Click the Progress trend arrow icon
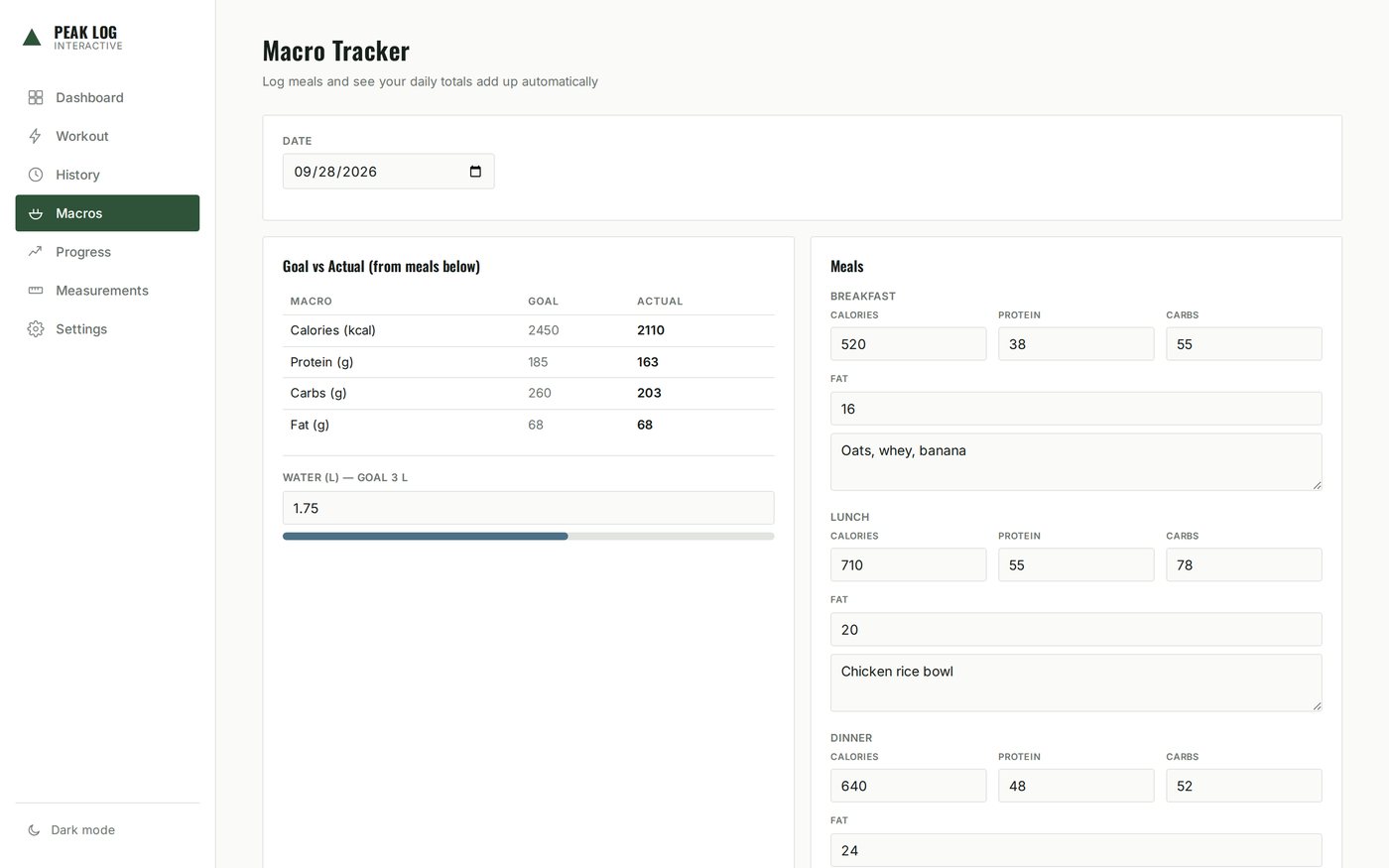1389x868 pixels. (36, 252)
